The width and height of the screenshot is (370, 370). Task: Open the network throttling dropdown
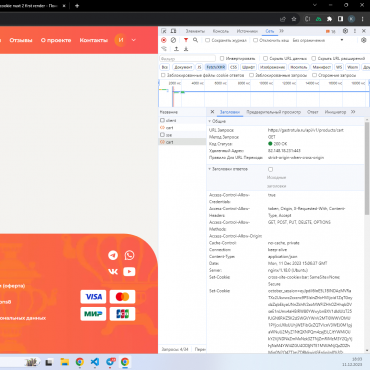coord(317,40)
